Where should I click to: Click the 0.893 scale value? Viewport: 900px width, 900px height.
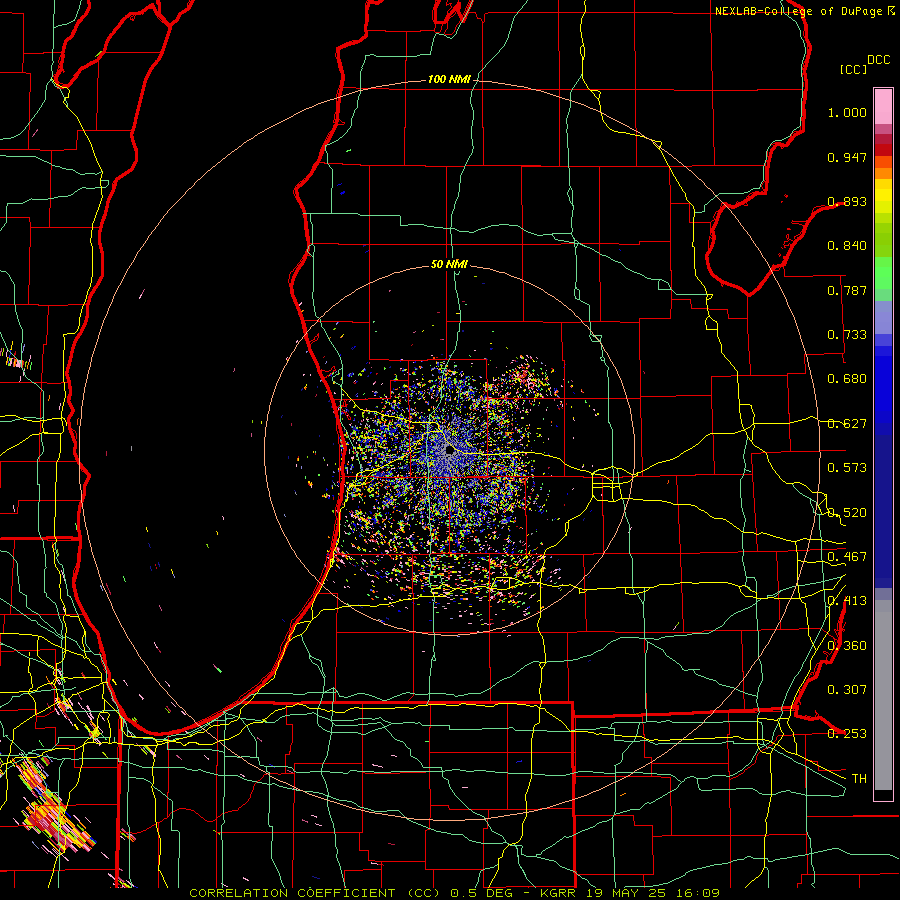tap(847, 201)
